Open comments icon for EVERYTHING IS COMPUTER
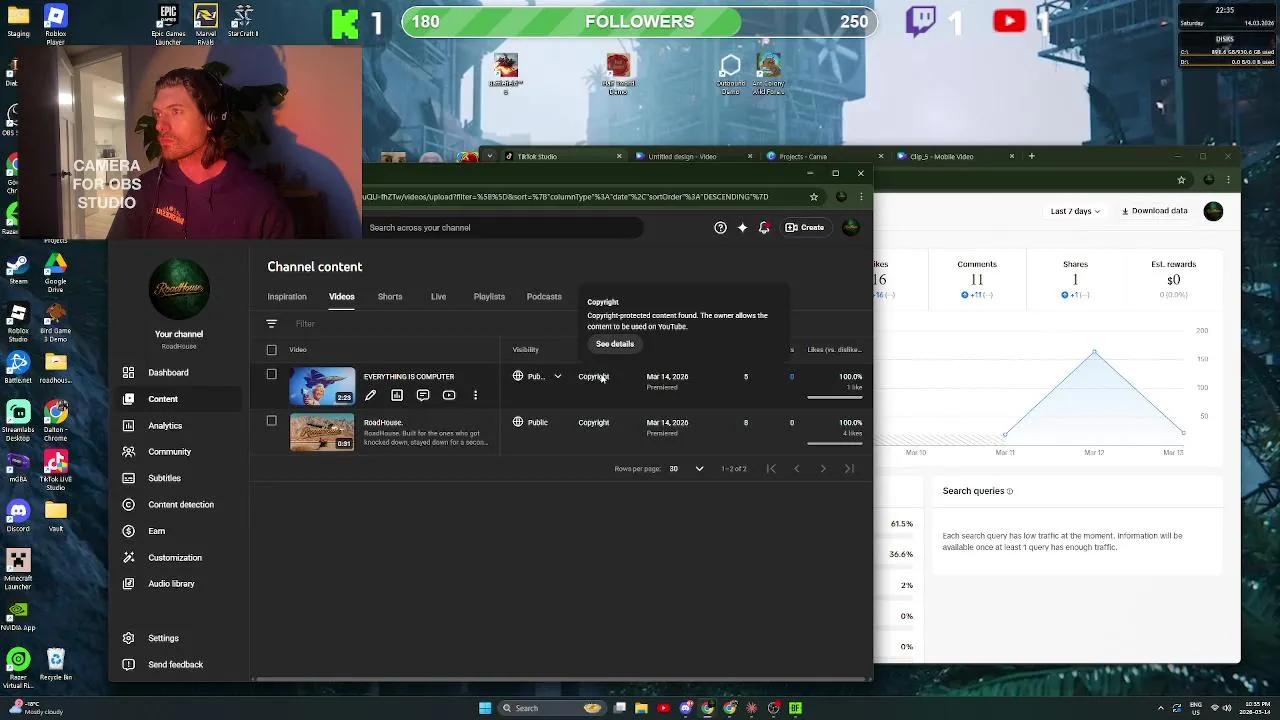Viewport: 1280px width, 720px height. click(x=423, y=396)
